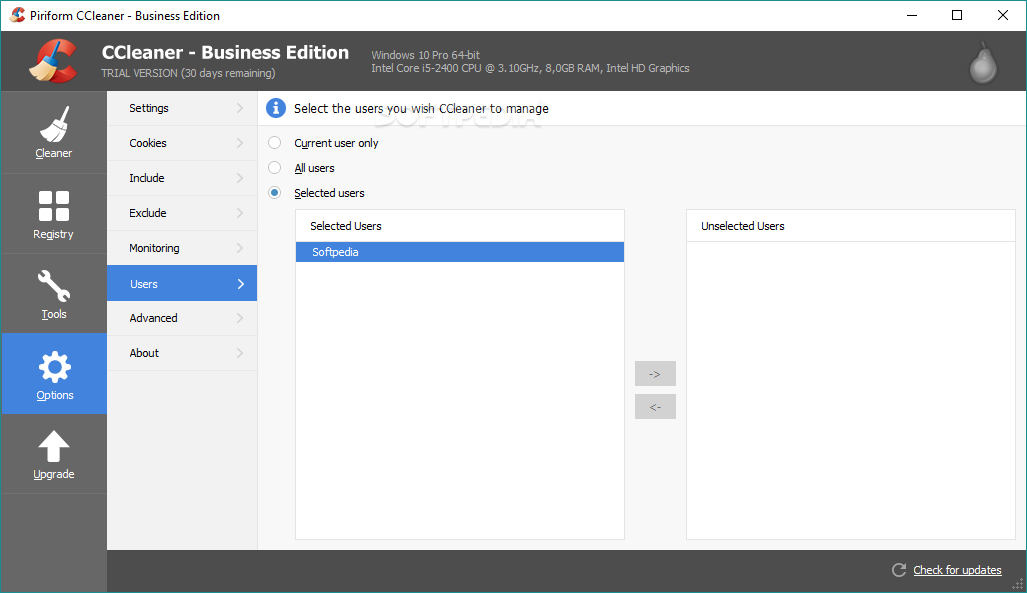Screen dimensions: 1027x593
Task: Open the Cookies options page
Action: click(x=182, y=143)
